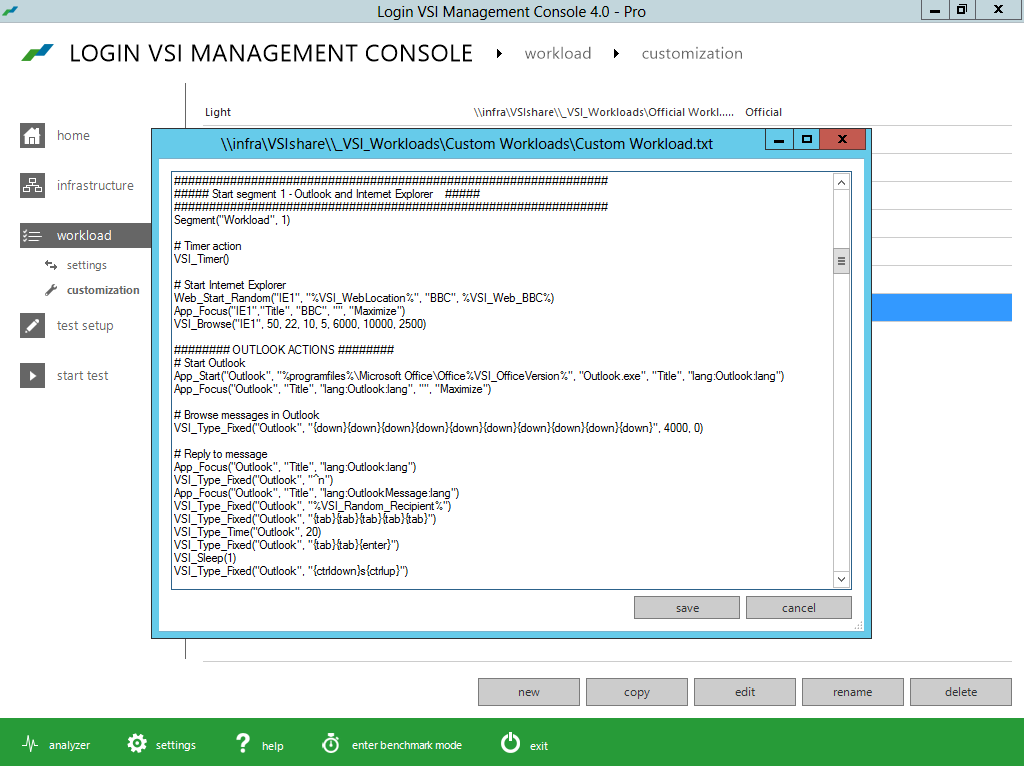Delete the selected workload
The width and height of the screenshot is (1024, 766).
tap(961, 692)
